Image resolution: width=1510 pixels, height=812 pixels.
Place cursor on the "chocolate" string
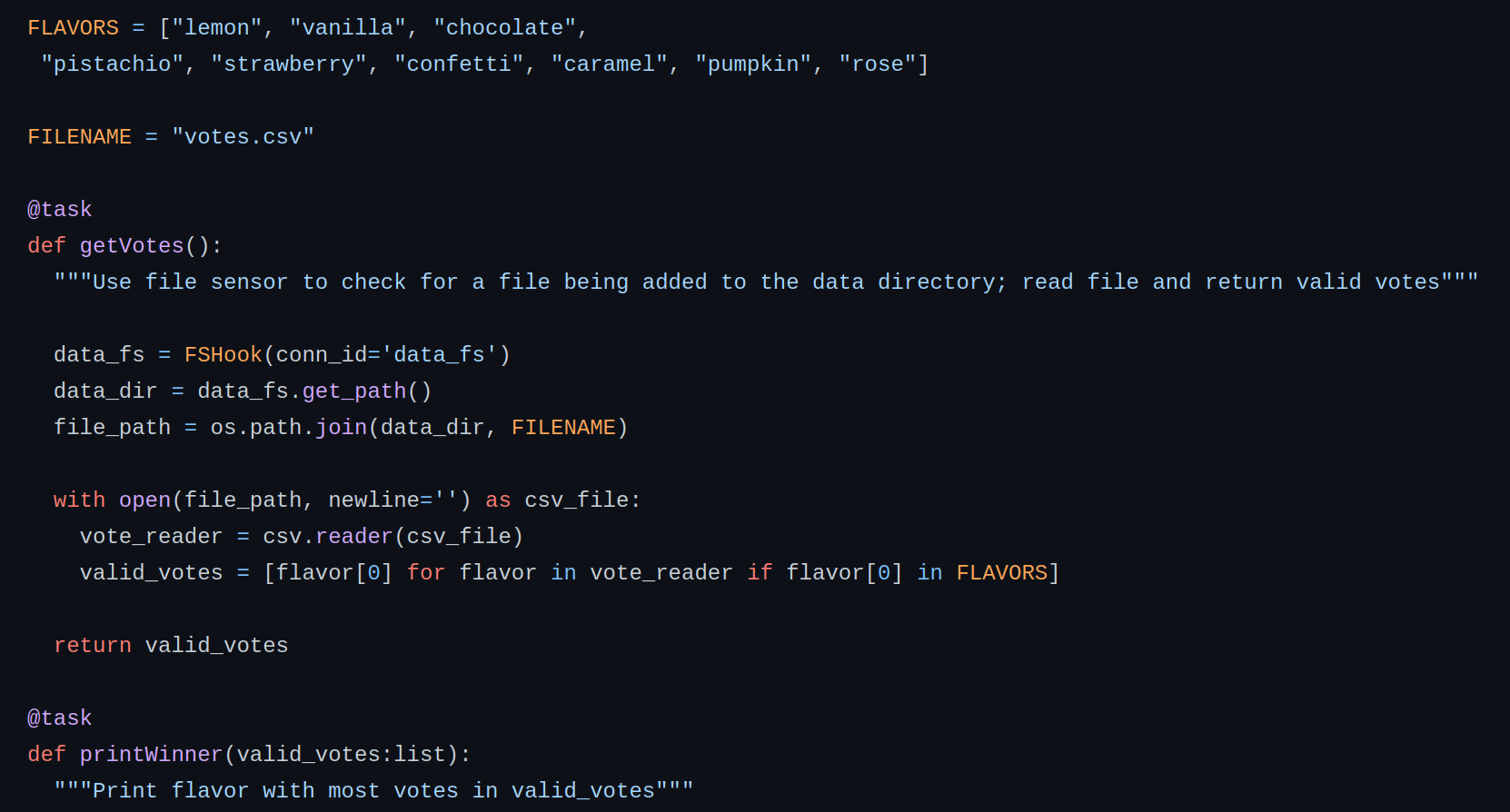(504, 28)
